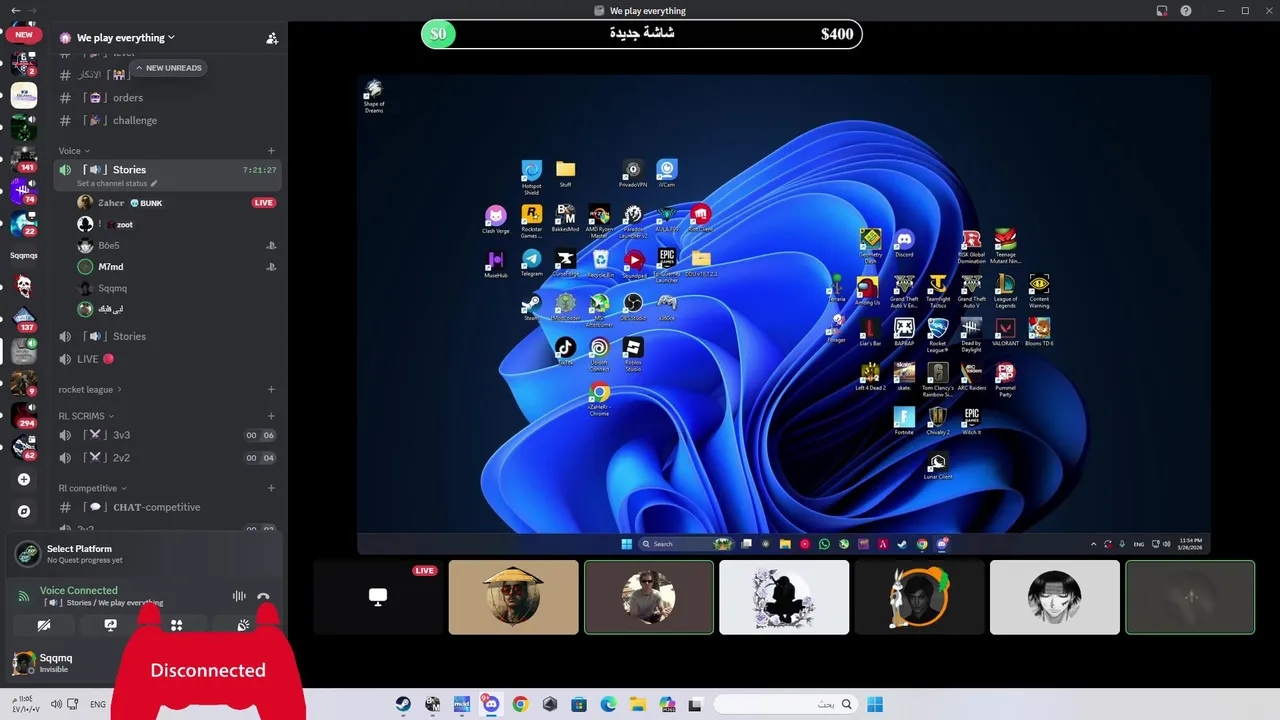
Task: Open the server with 137 unread badge
Action: [x=24, y=320]
